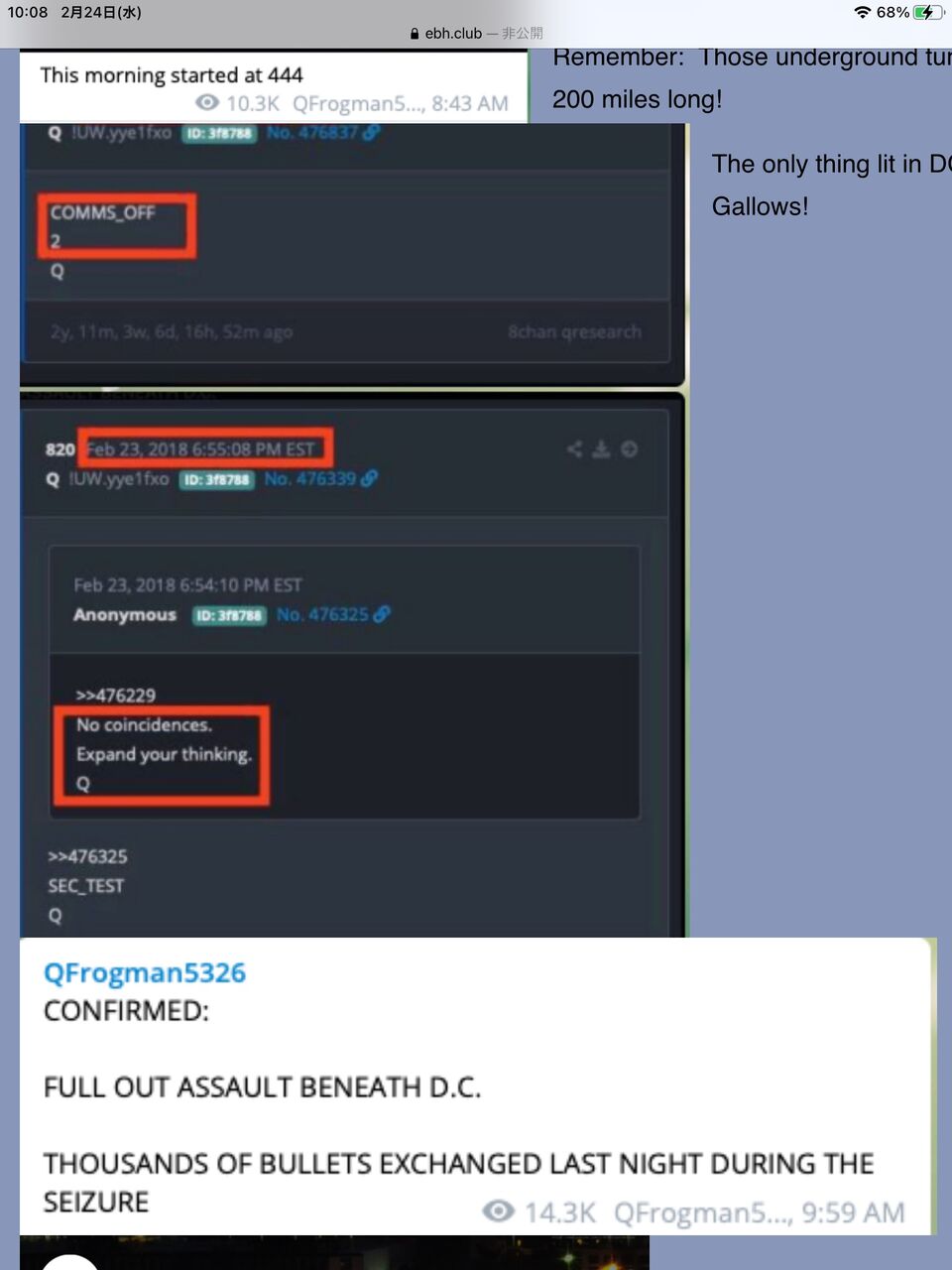Tap the plus circle icon on post 820
Image resolution: width=952 pixels, height=1270 pixels.
(x=629, y=449)
